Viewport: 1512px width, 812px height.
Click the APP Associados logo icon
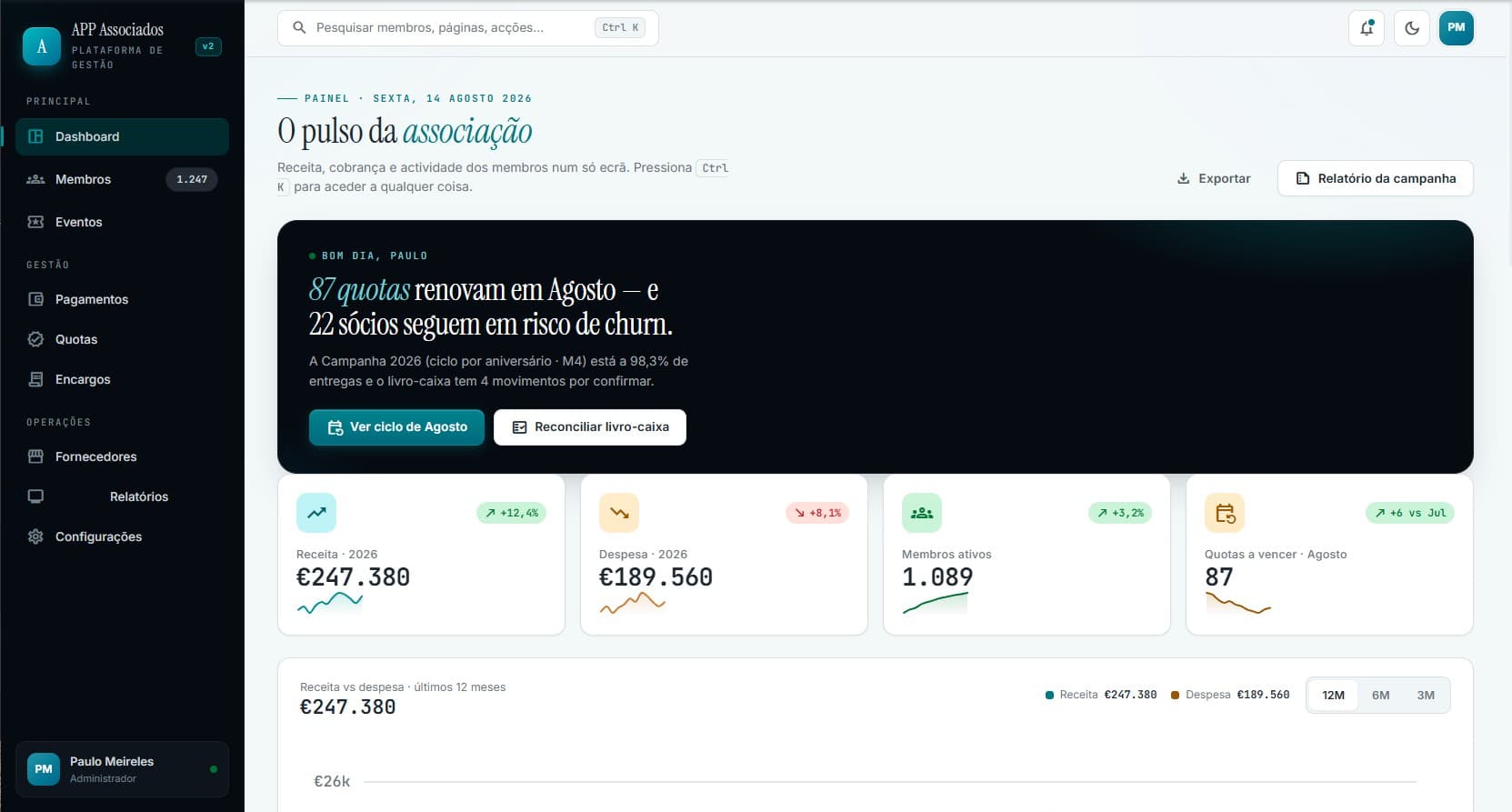(42, 46)
